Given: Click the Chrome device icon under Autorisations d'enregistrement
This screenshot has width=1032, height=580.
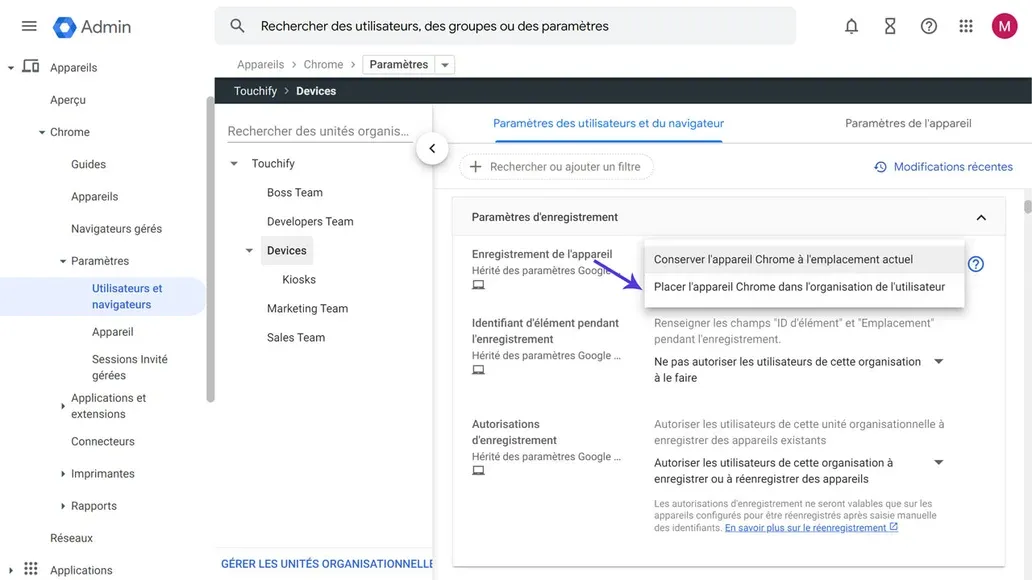Looking at the screenshot, I should coord(478,469).
